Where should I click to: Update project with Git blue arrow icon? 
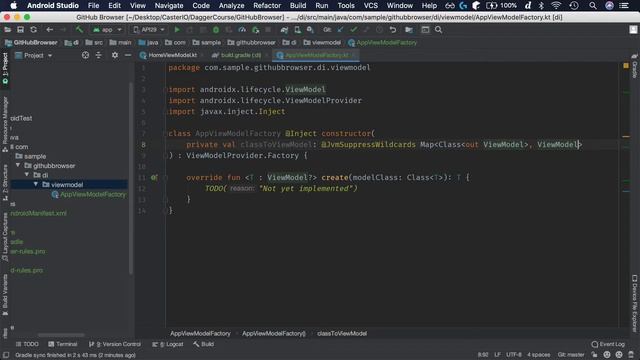[340, 30]
